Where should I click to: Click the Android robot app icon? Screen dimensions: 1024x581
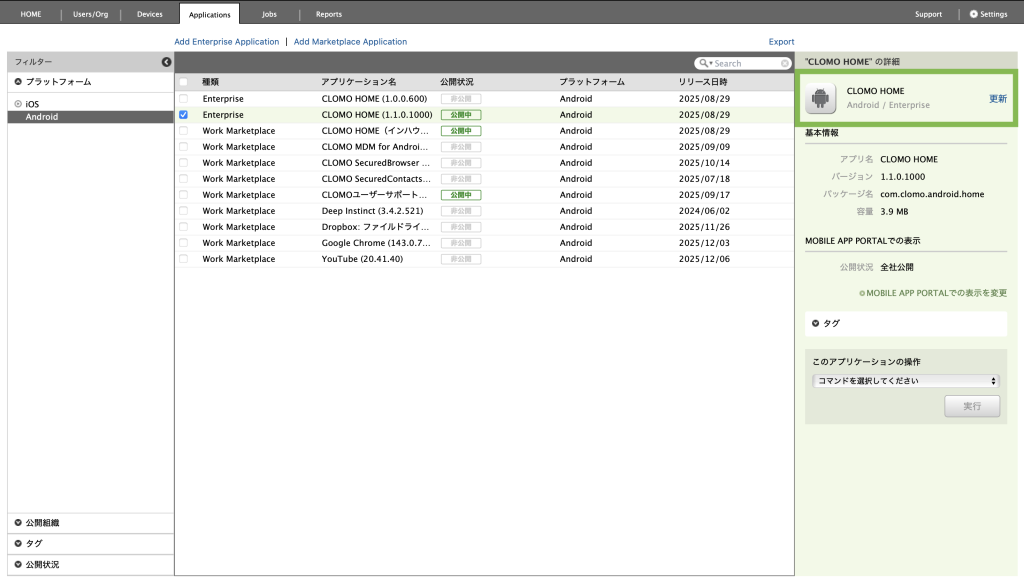click(821, 98)
